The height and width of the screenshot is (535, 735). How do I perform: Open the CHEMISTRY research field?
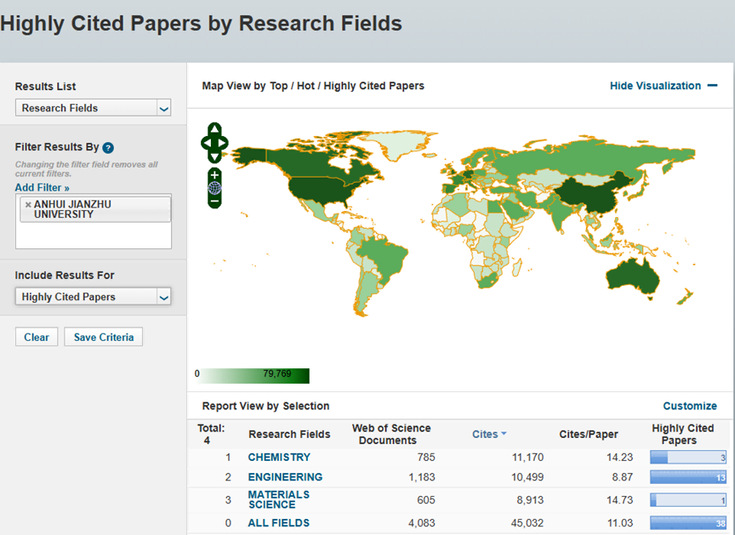[x=279, y=457]
